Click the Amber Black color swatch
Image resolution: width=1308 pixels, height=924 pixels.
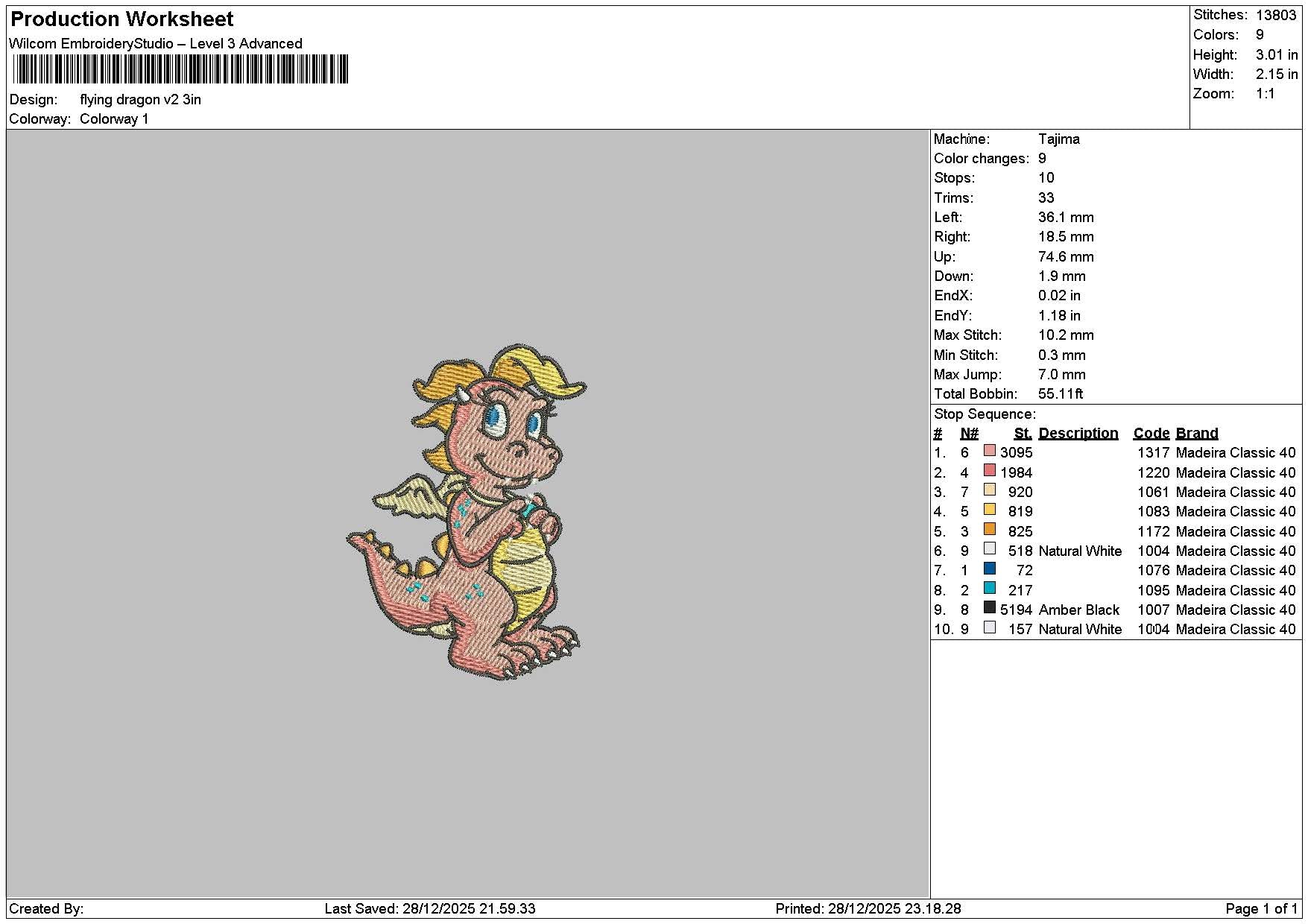pyautogui.click(x=990, y=608)
